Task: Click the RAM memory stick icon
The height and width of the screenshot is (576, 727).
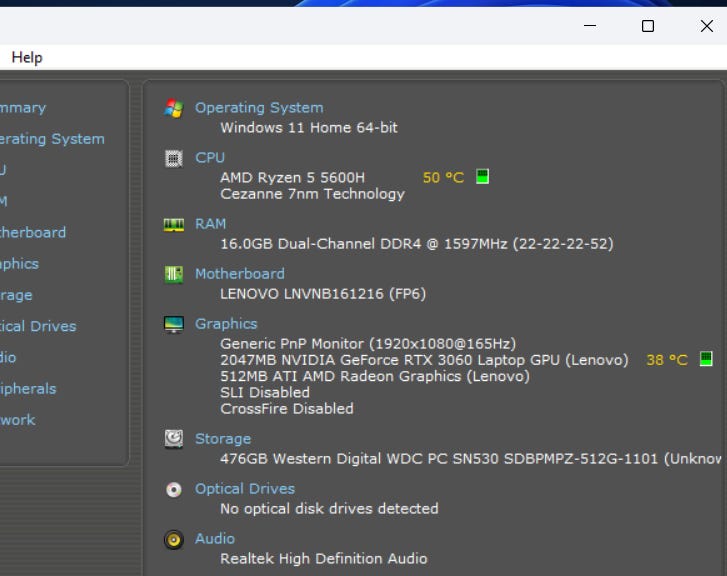Action: coord(174,224)
